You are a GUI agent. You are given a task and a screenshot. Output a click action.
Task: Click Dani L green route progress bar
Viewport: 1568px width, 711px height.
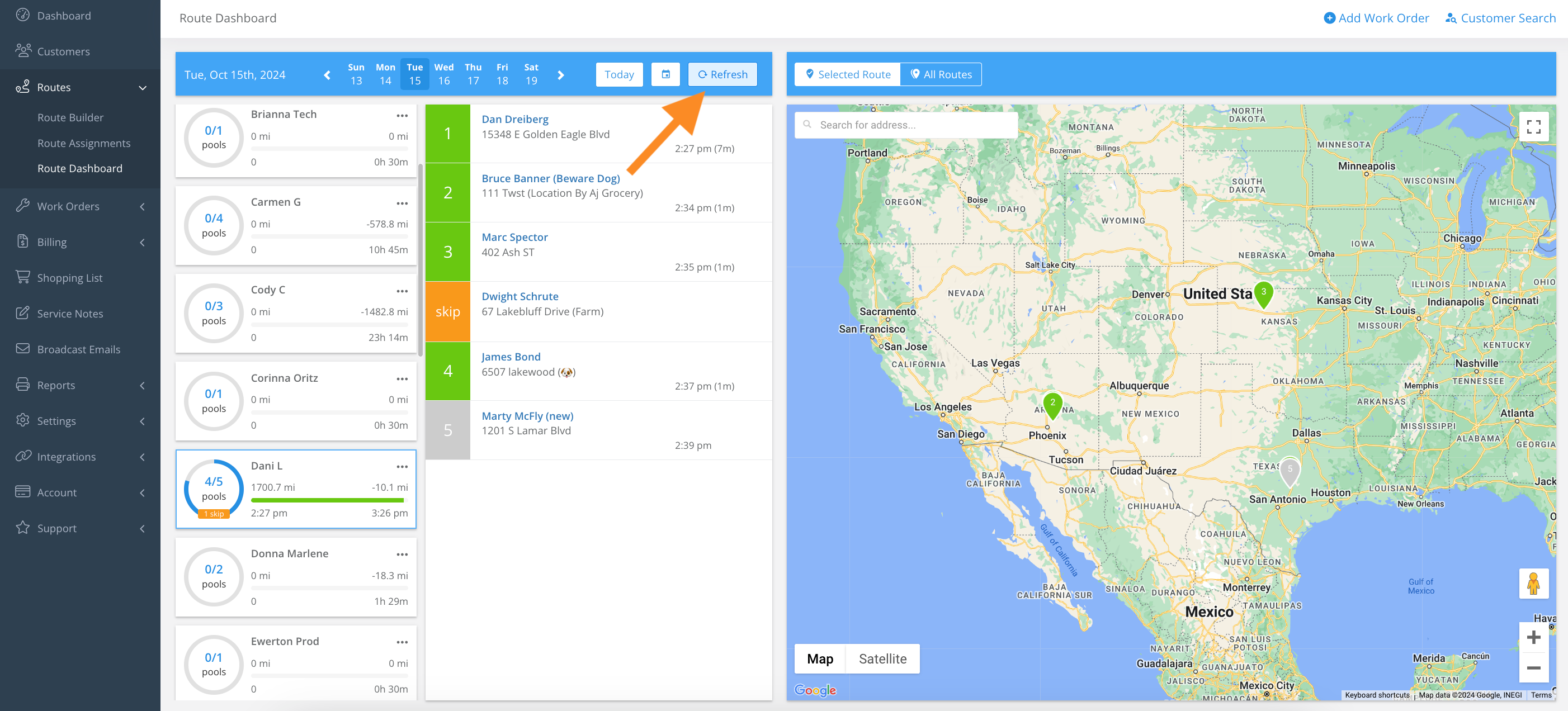328,500
